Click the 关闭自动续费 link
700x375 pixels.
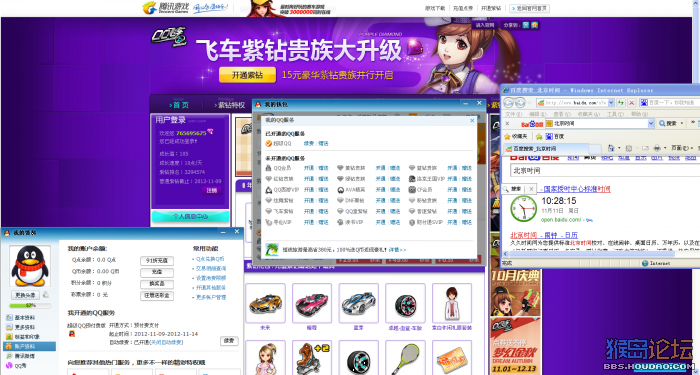click(x=166, y=342)
